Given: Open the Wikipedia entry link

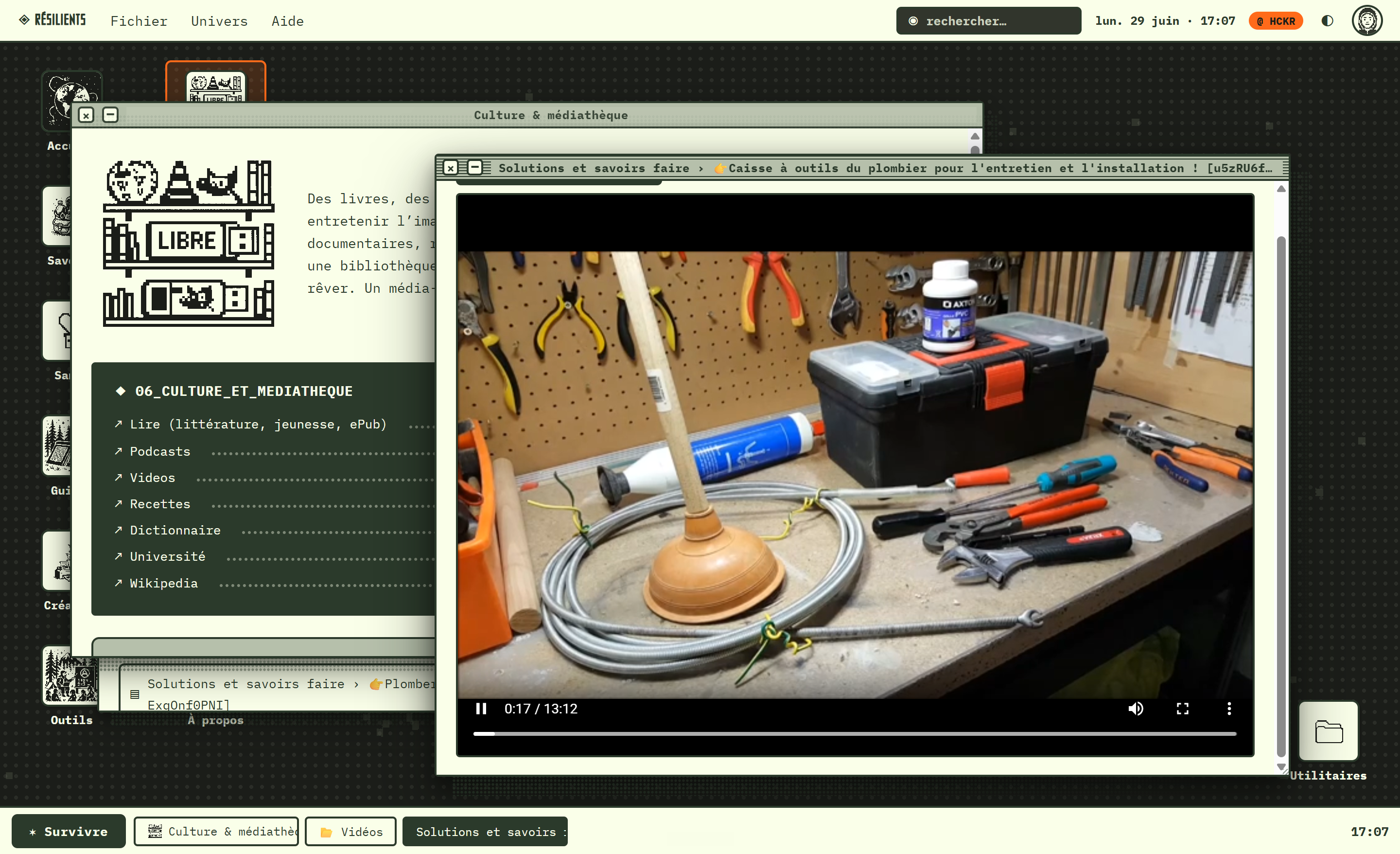Looking at the screenshot, I should point(163,584).
